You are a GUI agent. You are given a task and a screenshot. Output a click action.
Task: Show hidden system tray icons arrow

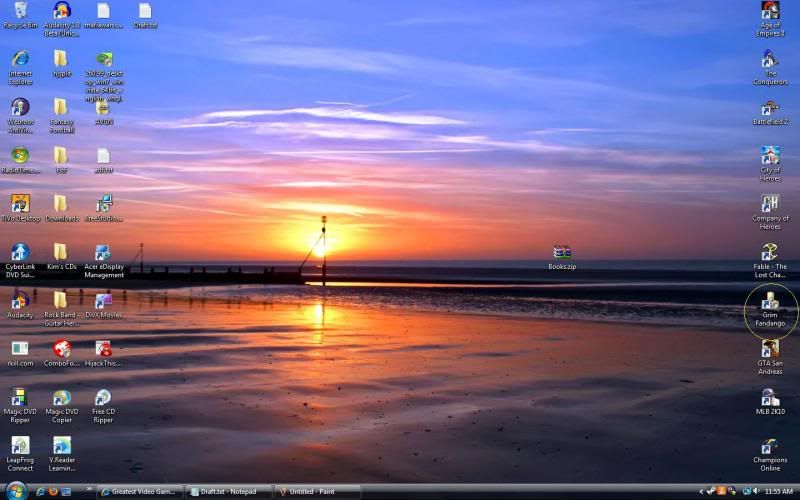700,491
